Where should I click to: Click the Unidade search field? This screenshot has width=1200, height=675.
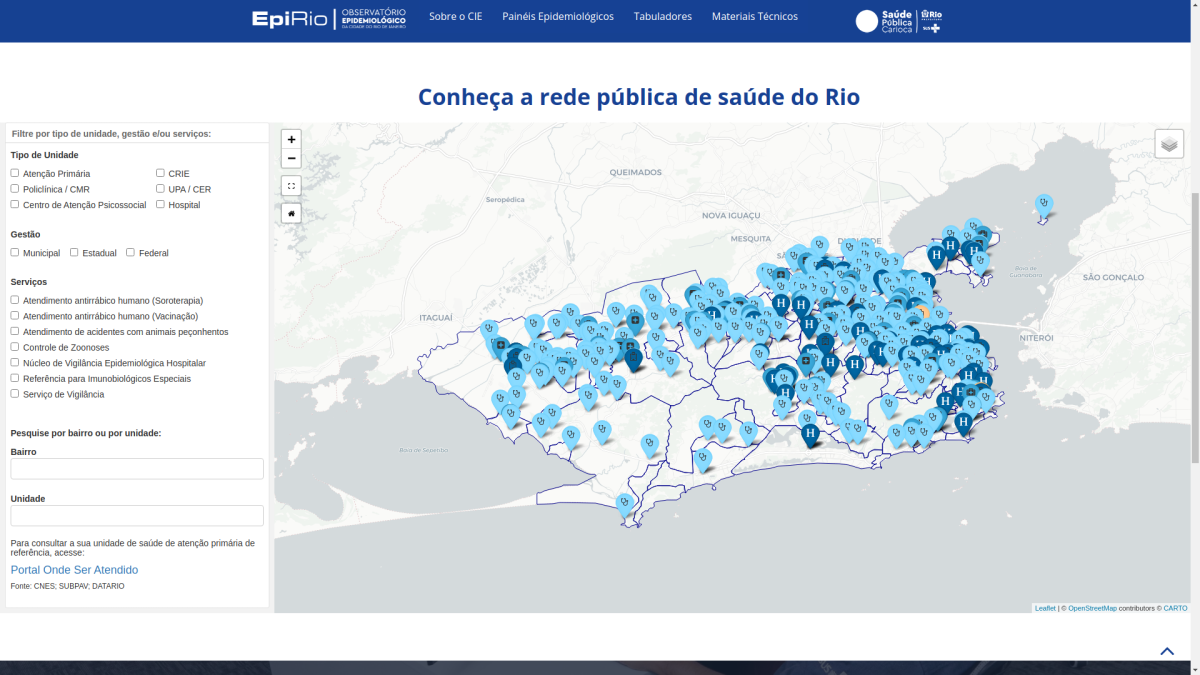point(137,516)
